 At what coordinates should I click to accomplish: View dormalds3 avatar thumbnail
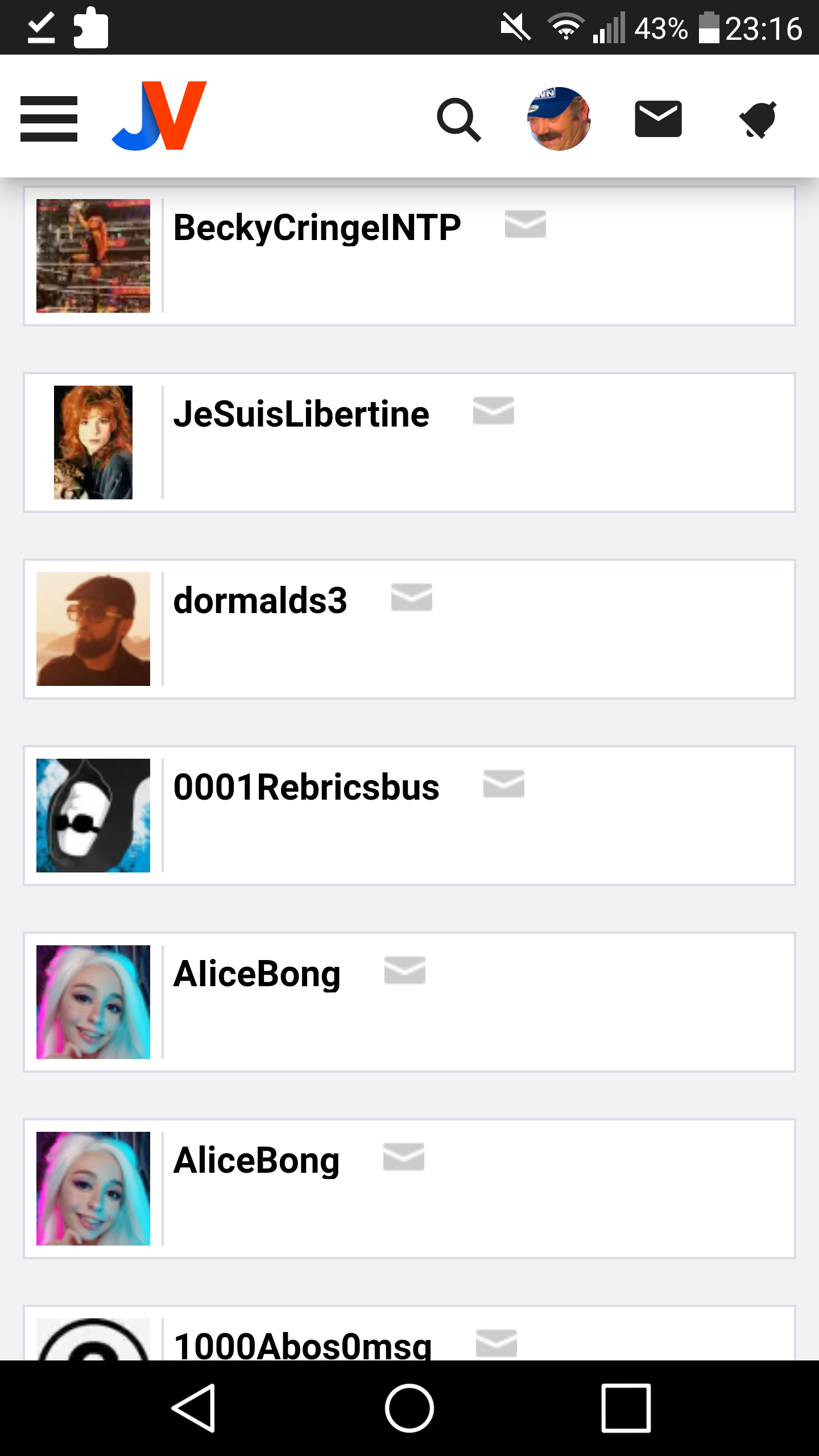tap(93, 629)
